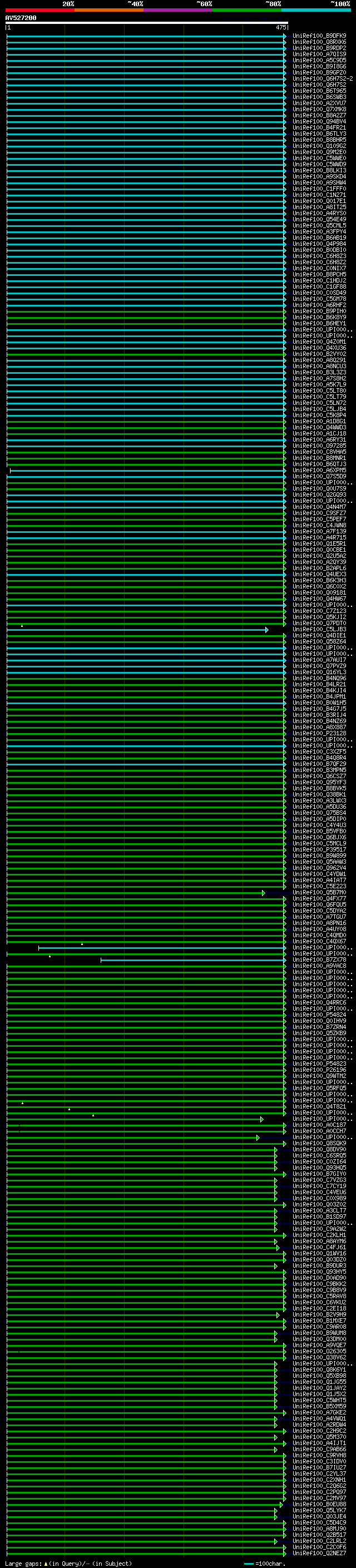Select the UniRef100_A4RYS0 label
Viewport: 356px width, 1568px height.
tap(319, 213)
